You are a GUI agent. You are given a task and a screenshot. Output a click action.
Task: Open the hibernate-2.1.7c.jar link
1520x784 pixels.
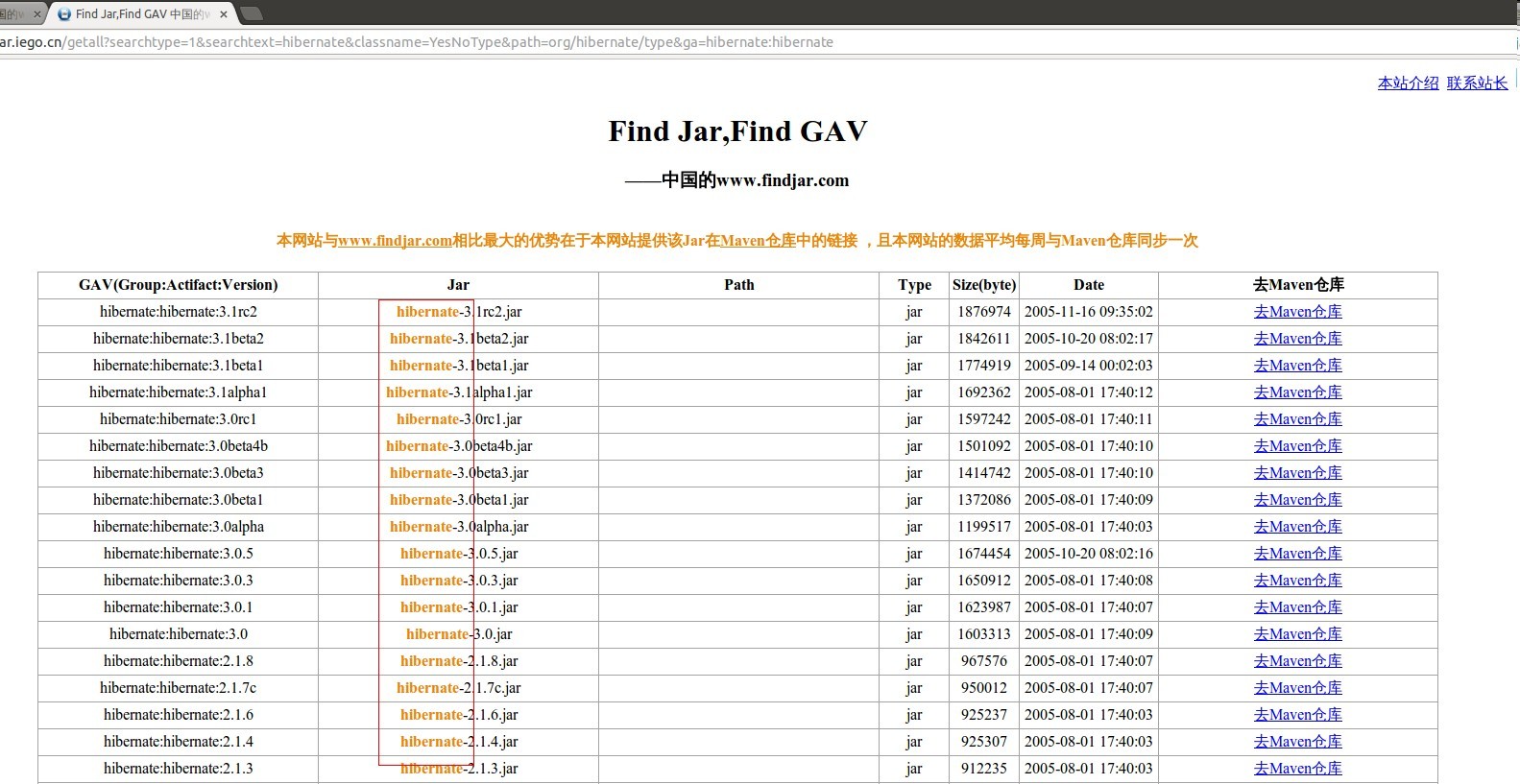(x=459, y=688)
